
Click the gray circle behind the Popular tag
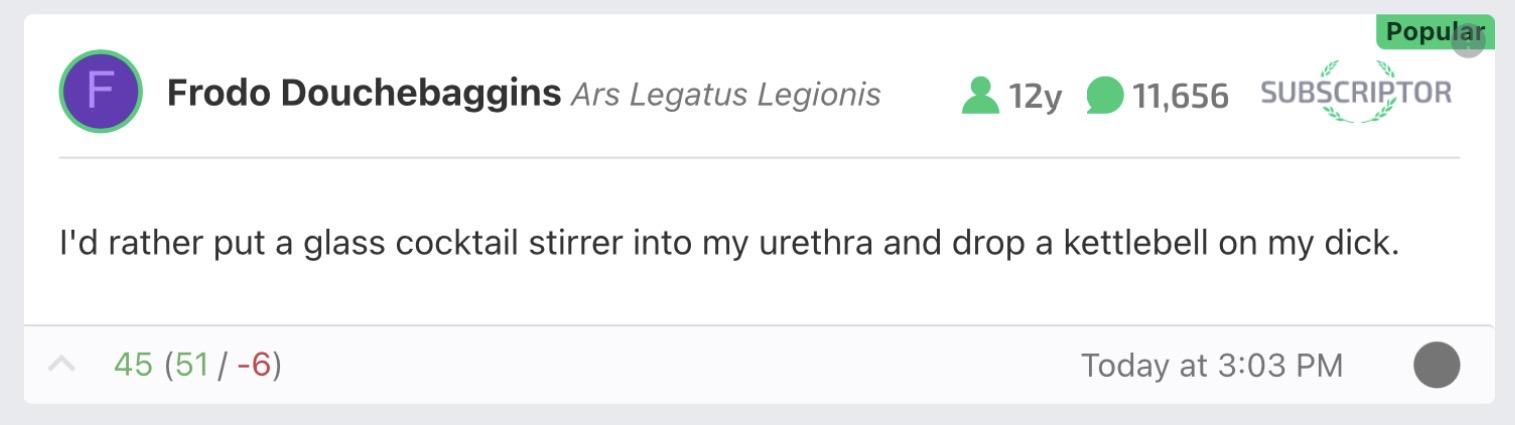click(1470, 42)
